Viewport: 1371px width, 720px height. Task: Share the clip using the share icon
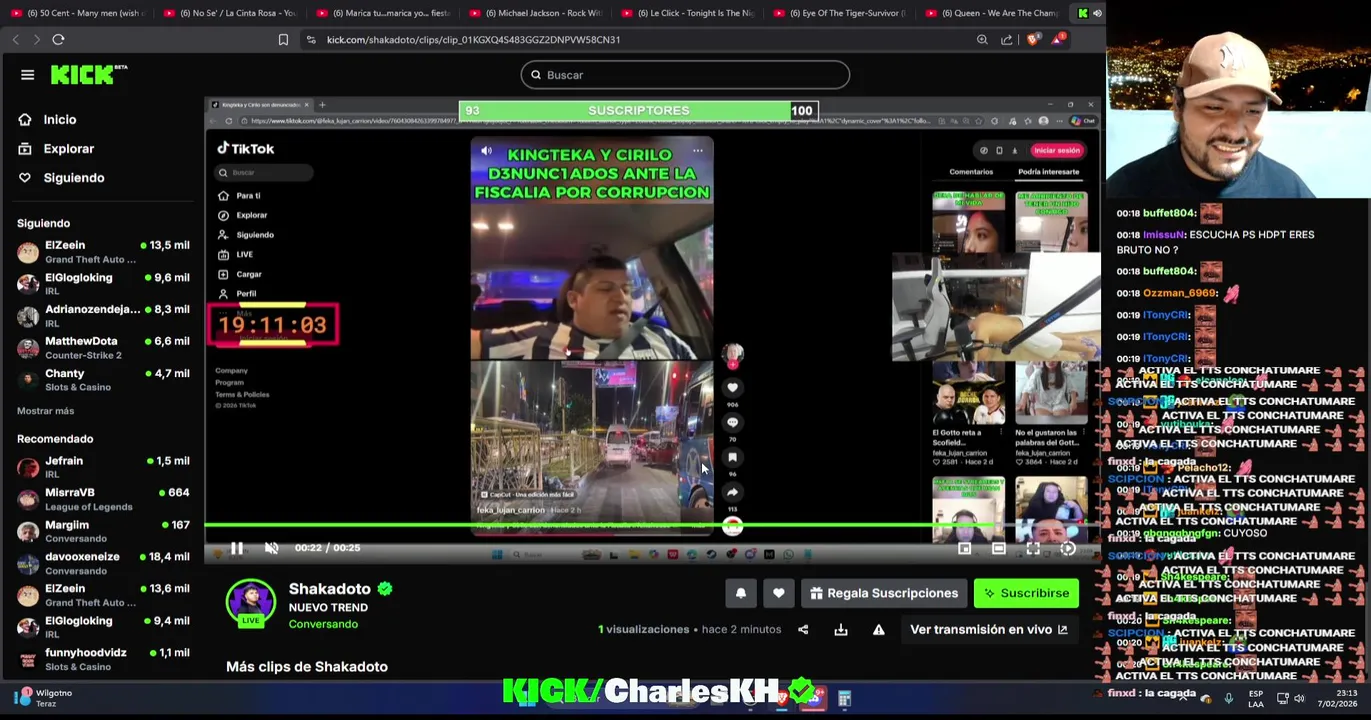pyautogui.click(x=803, y=629)
